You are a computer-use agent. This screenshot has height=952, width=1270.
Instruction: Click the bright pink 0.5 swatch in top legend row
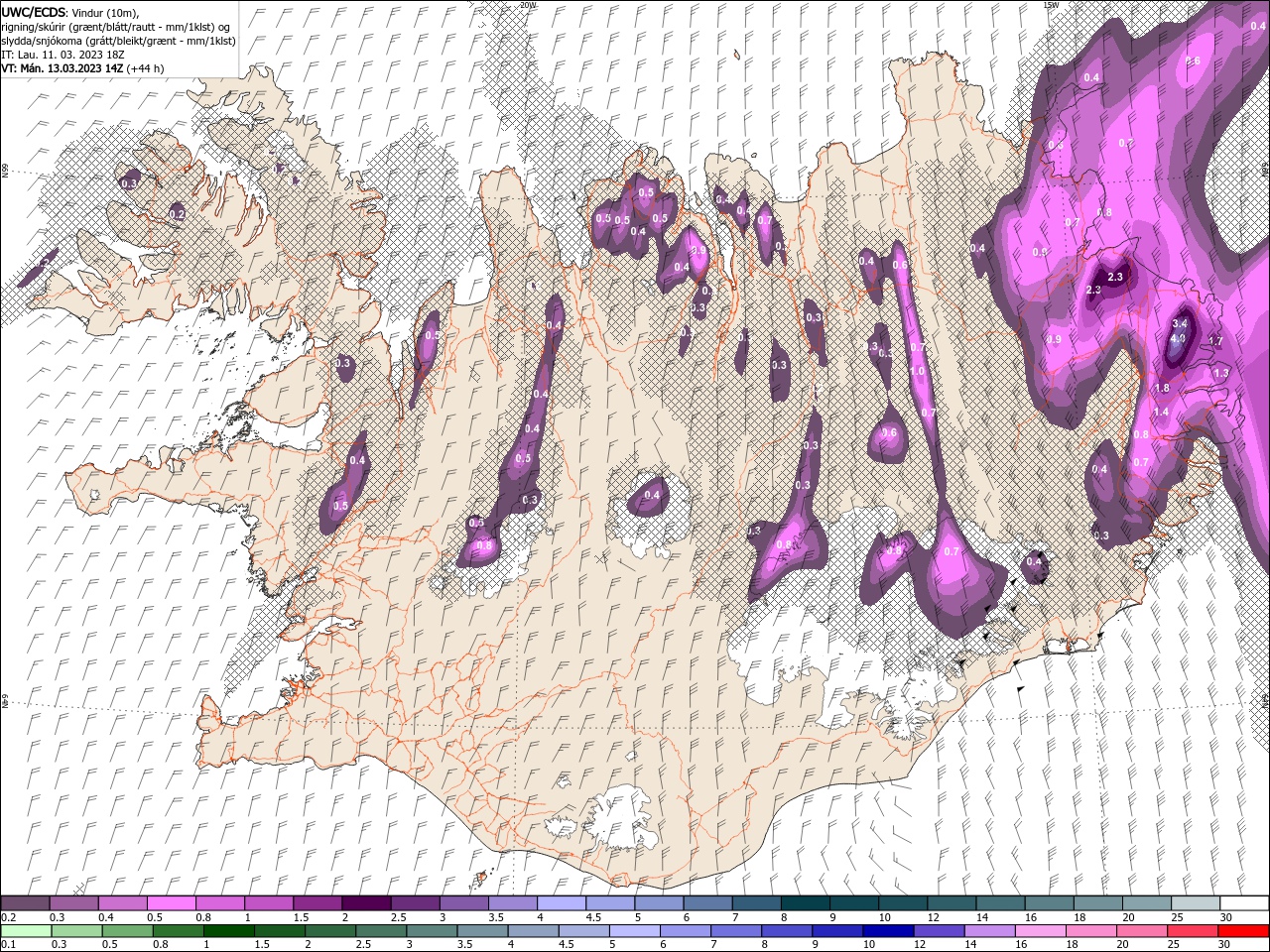(172, 903)
